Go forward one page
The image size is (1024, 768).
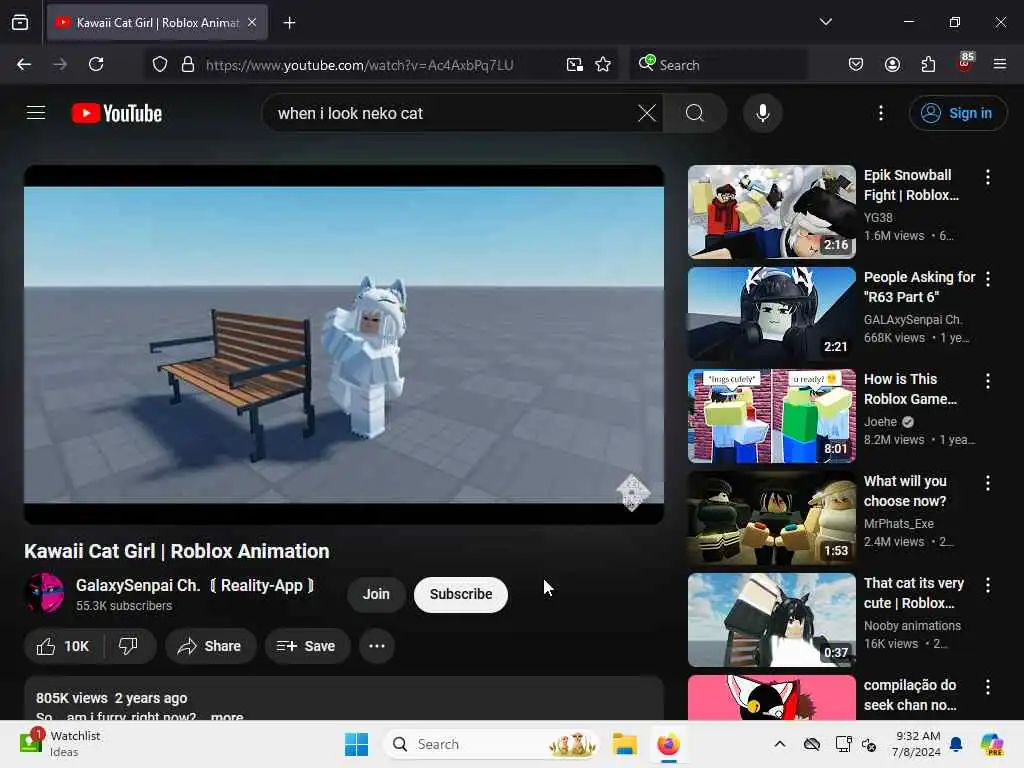[60, 64]
